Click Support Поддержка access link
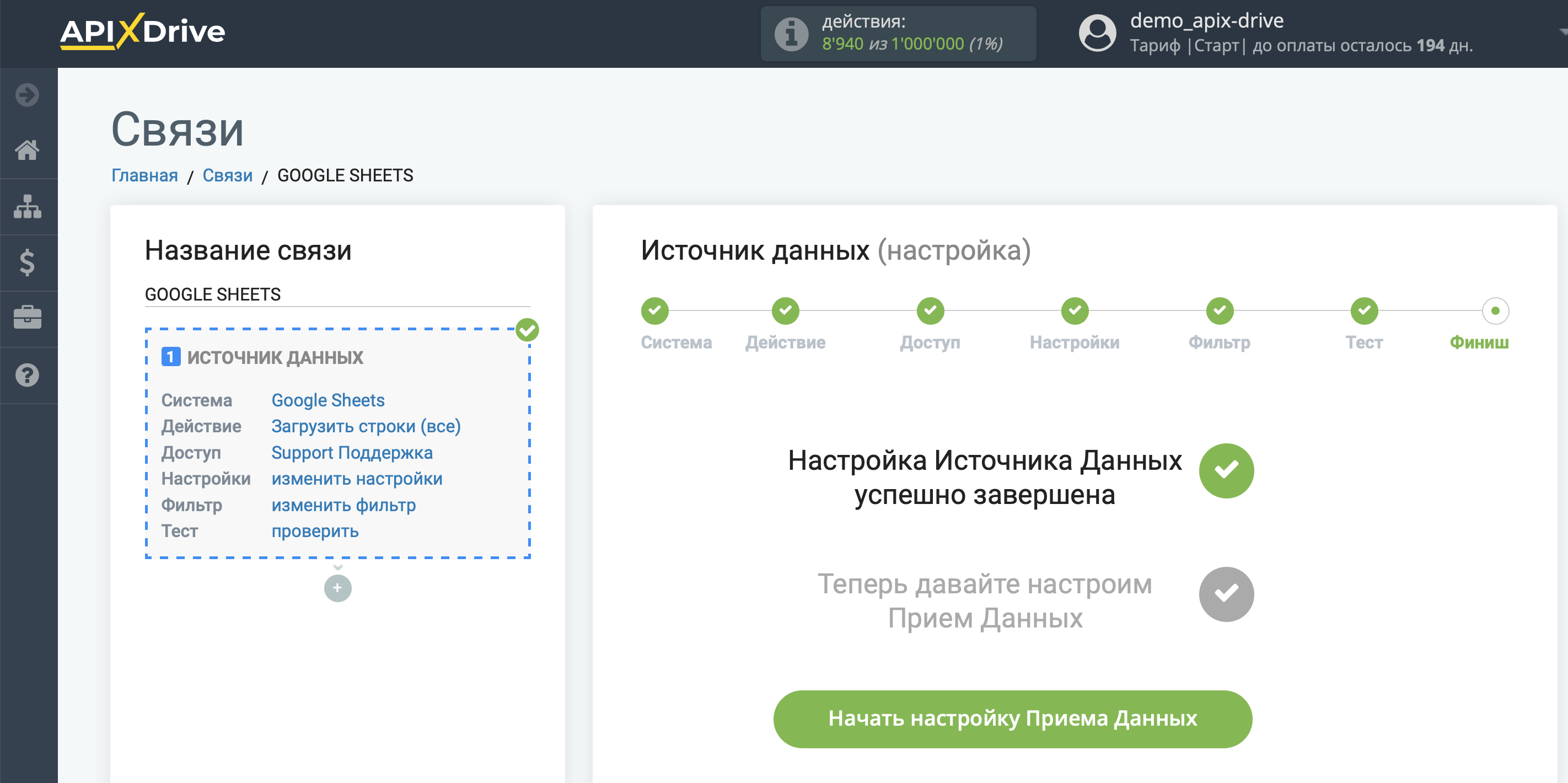The height and width of the screenshot is (783, 1568). [352, 452]
